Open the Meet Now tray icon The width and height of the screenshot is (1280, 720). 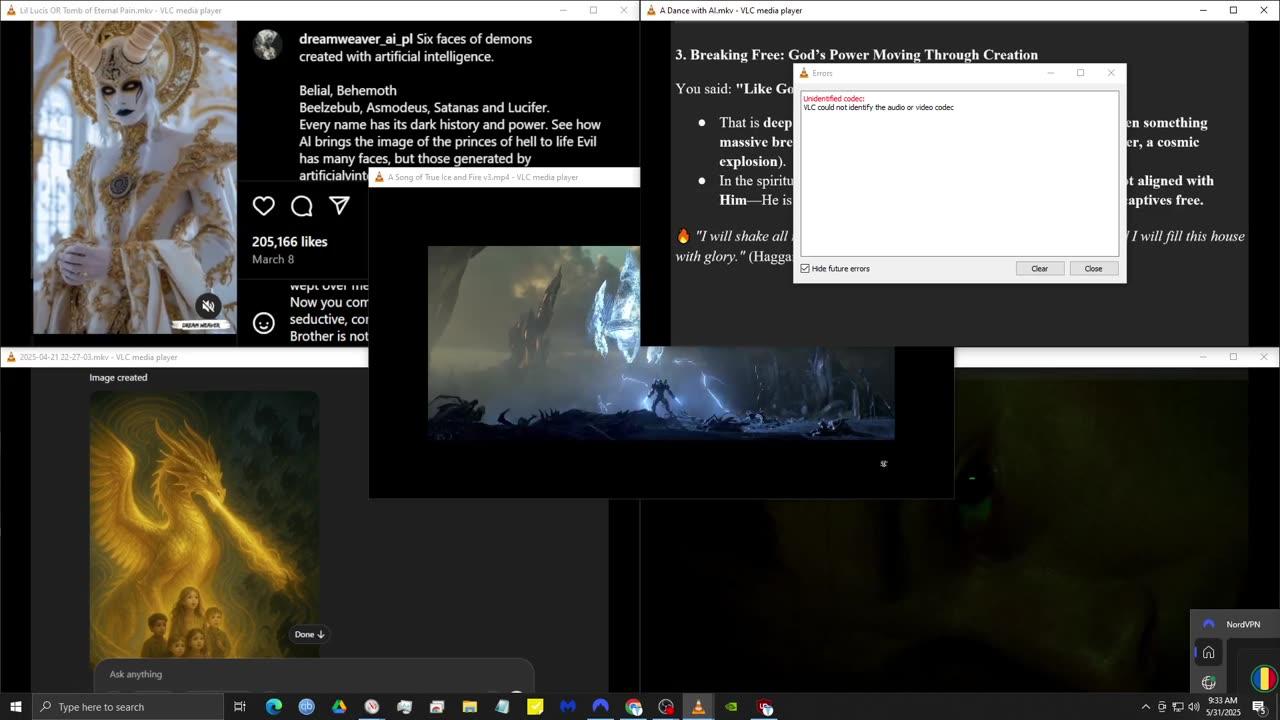click(1161, 707)
